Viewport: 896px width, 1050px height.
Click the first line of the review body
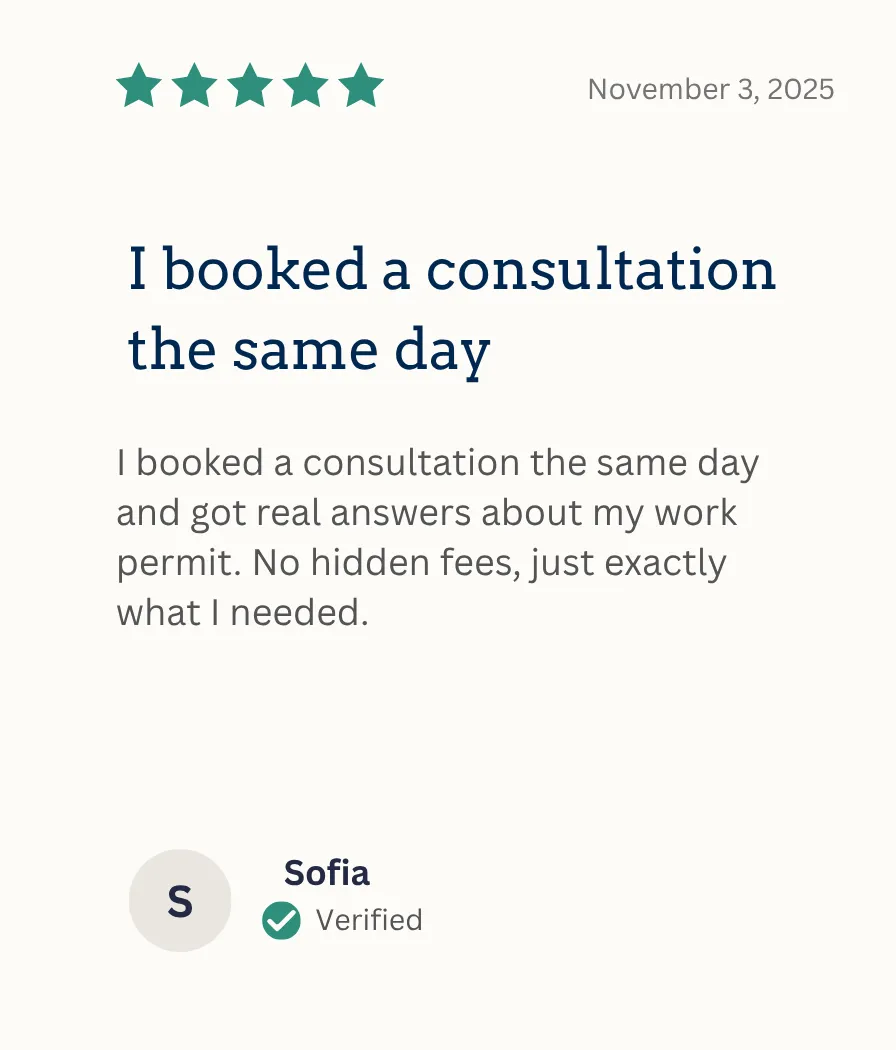[437, 463]
